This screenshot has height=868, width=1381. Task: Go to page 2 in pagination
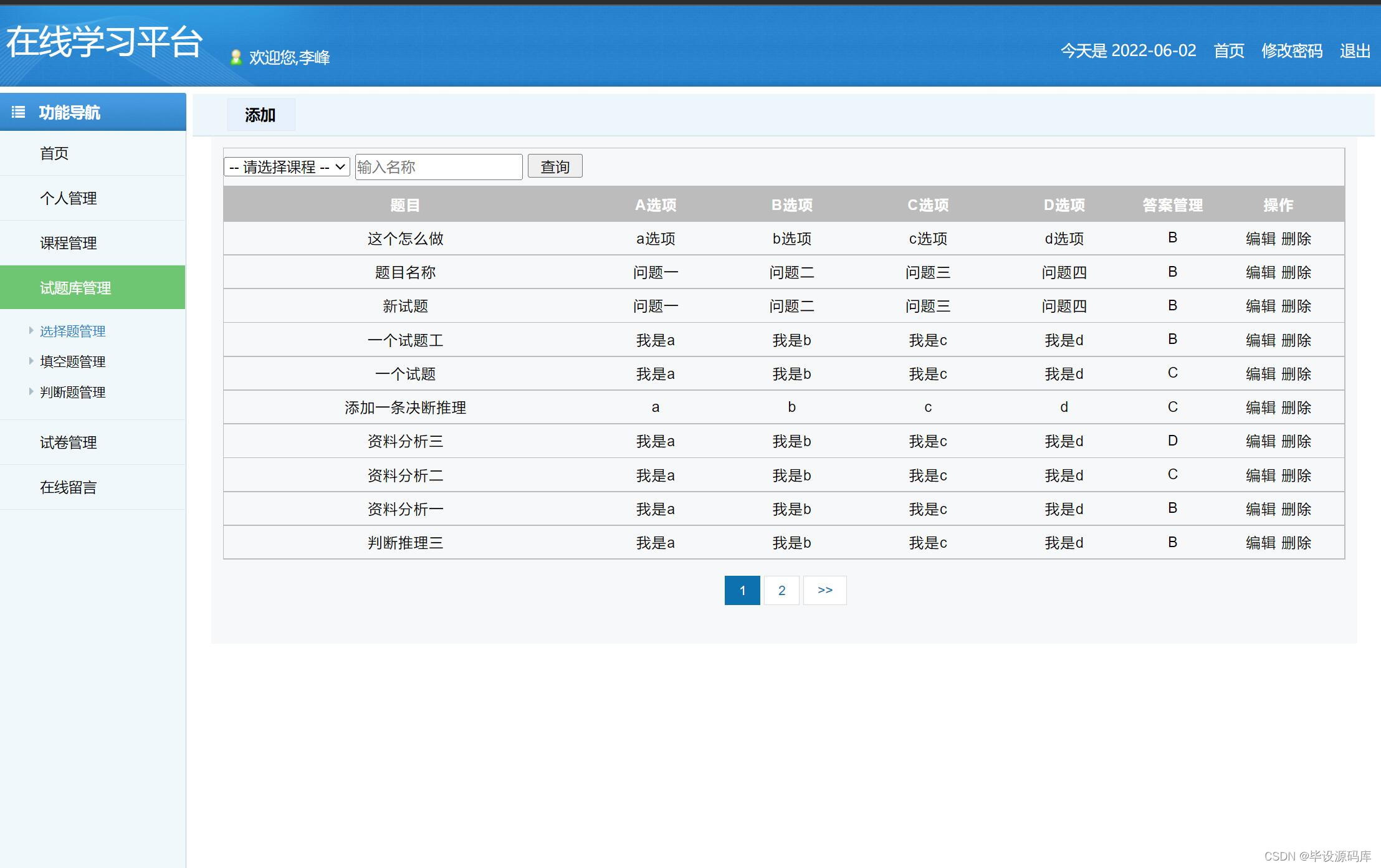[x=781, y=590]
